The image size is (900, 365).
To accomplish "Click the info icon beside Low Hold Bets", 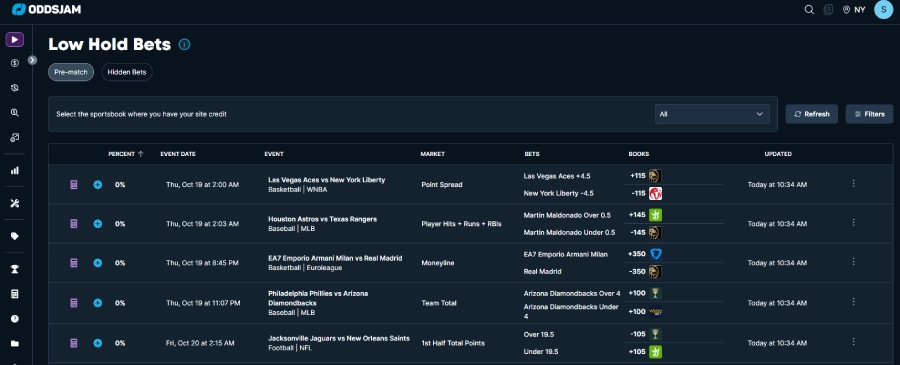I will point(184,44).
